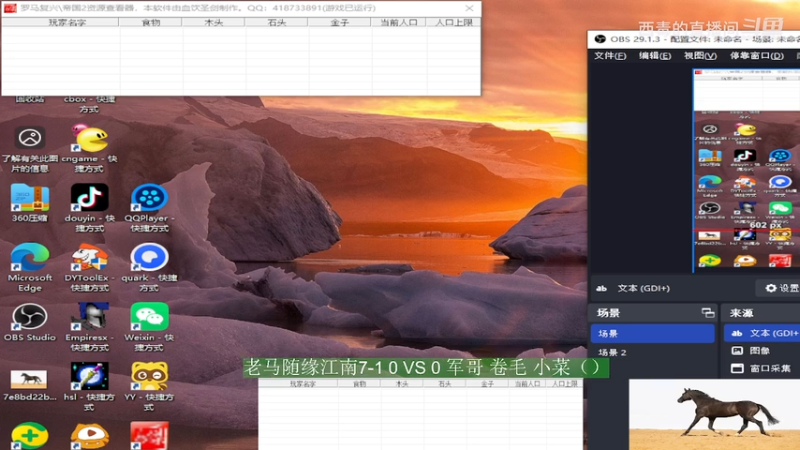The image size is (800, 450).
Task: Launch the QQPlayer shortcut
Action: click(149, 197)
